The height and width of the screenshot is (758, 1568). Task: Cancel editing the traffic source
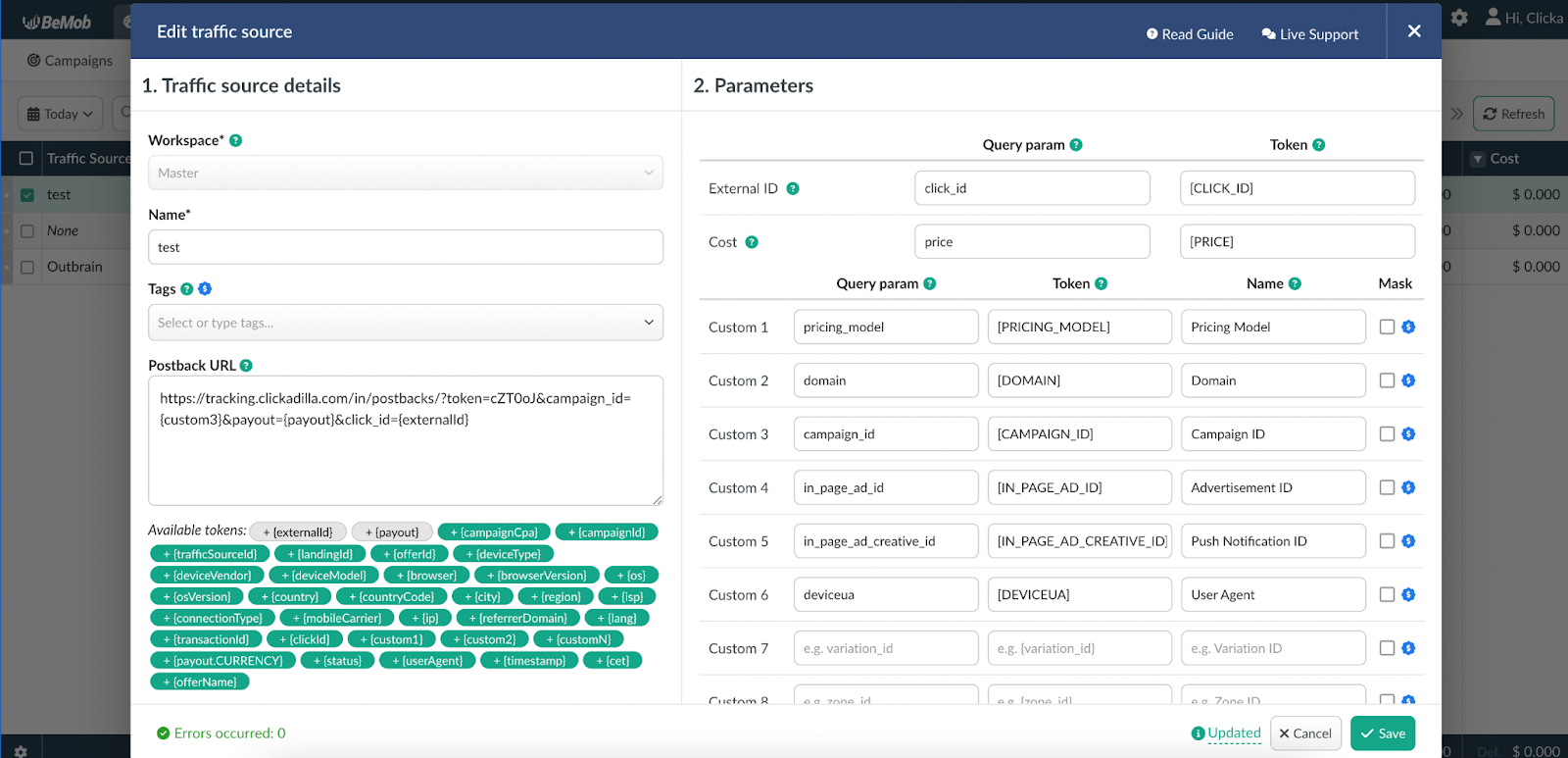pos(1305,733)
